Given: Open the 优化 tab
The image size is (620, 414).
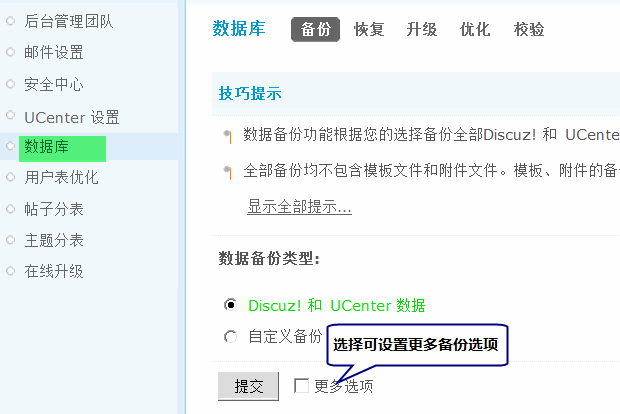Looking at the screenshot, I should 475,29.
